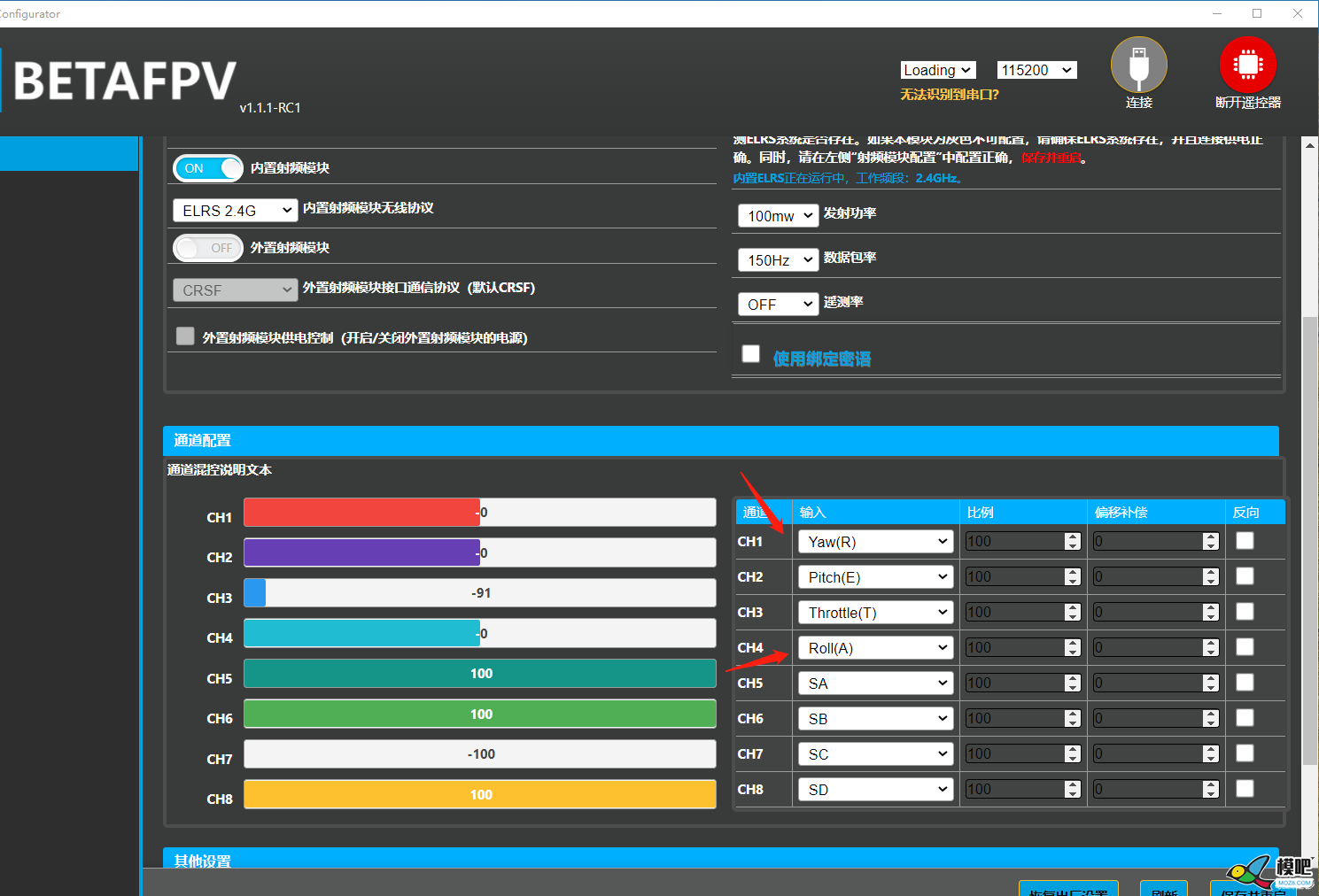Open the ELRS 2.4G protocol dropdown
This screenshot has height=896, width=1319.
(235, 210)
